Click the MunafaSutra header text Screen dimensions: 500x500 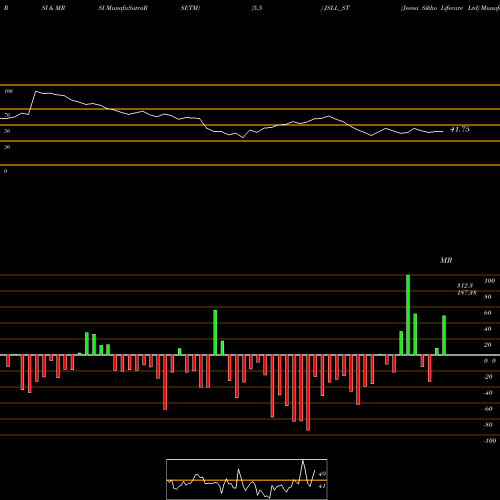(127, 8)
